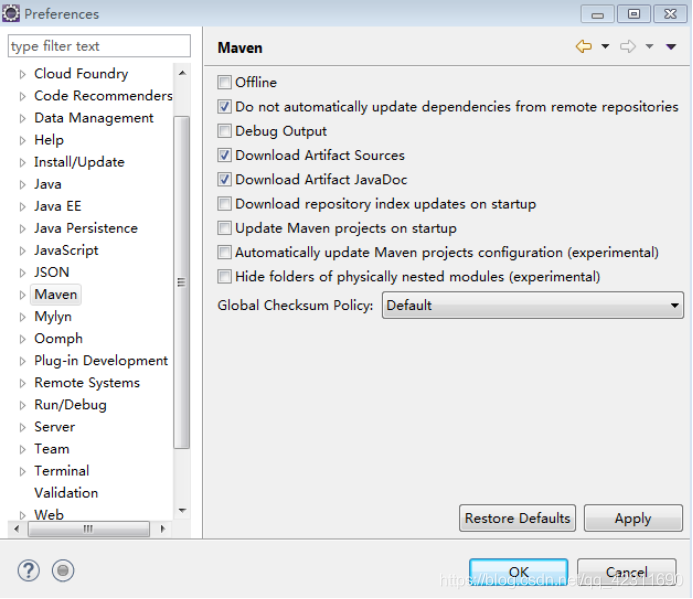Expand the Team tree node arrow
The width and height of the screenshot is (693, 599).
[x=23, y=450]
